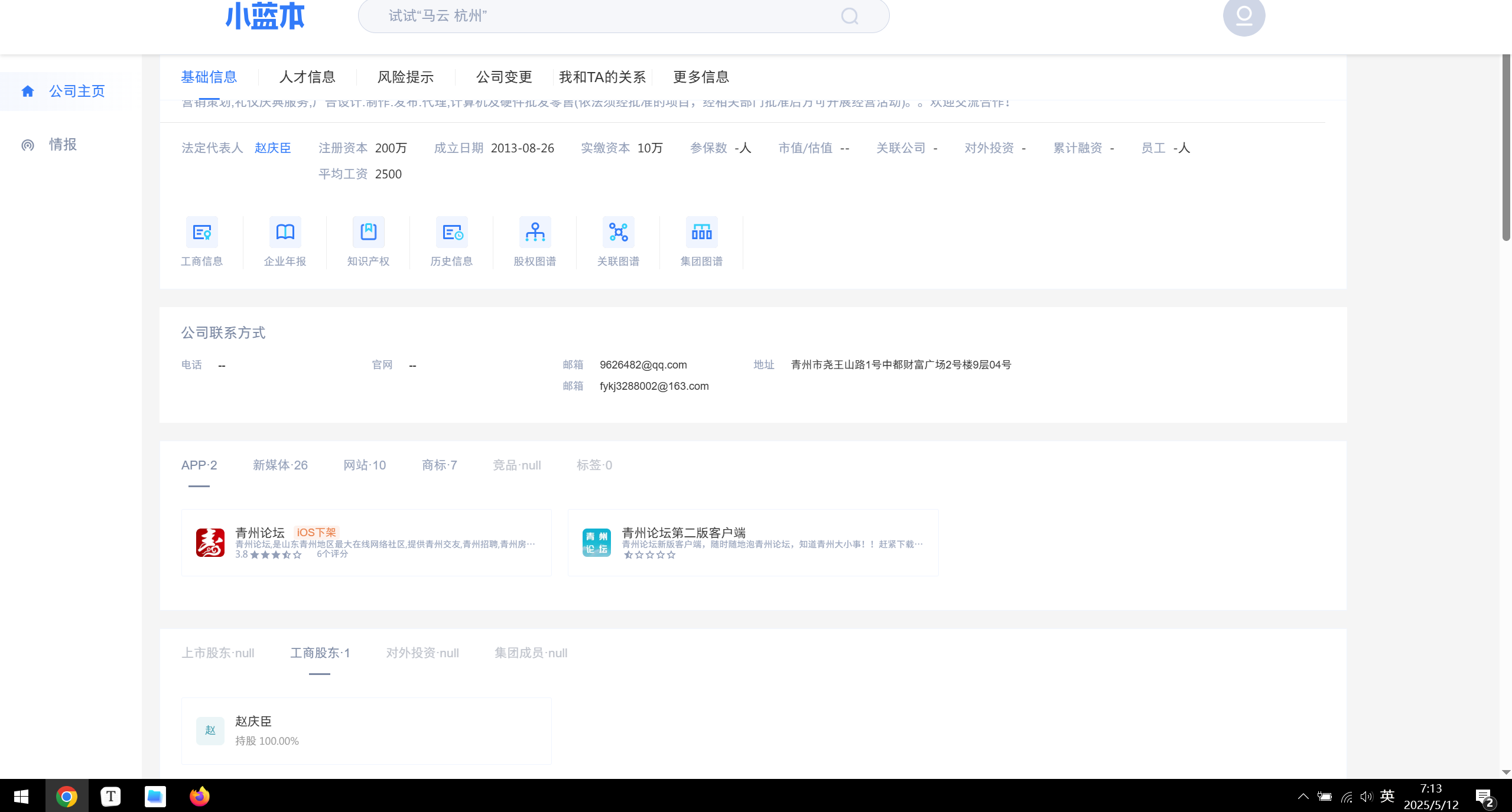This screenshot has height=812, width=1512.
Task: Open Firefox from the taskbar
Action: 199,796
